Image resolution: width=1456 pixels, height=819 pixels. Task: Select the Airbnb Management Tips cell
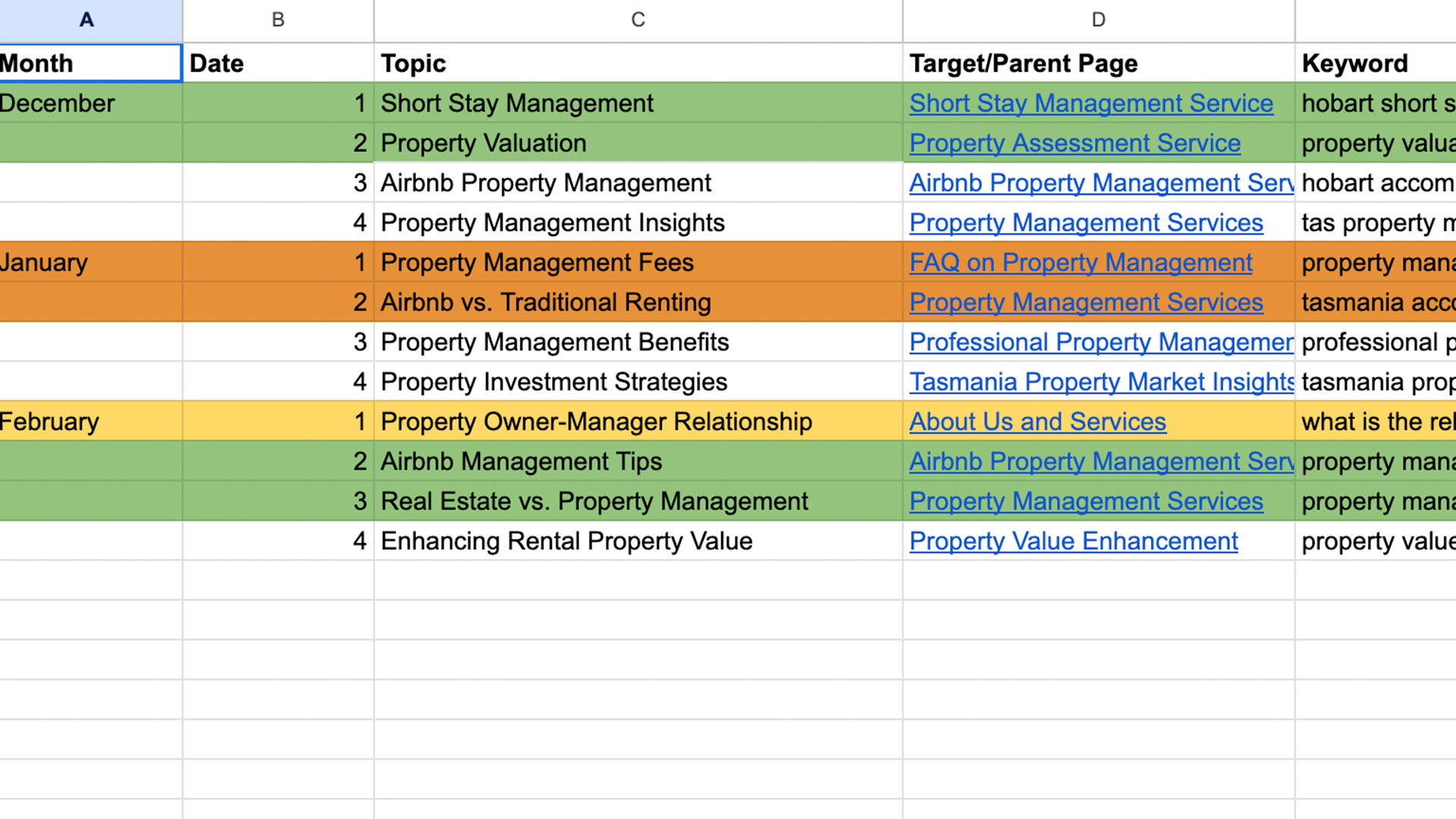(x=638, y=462)
